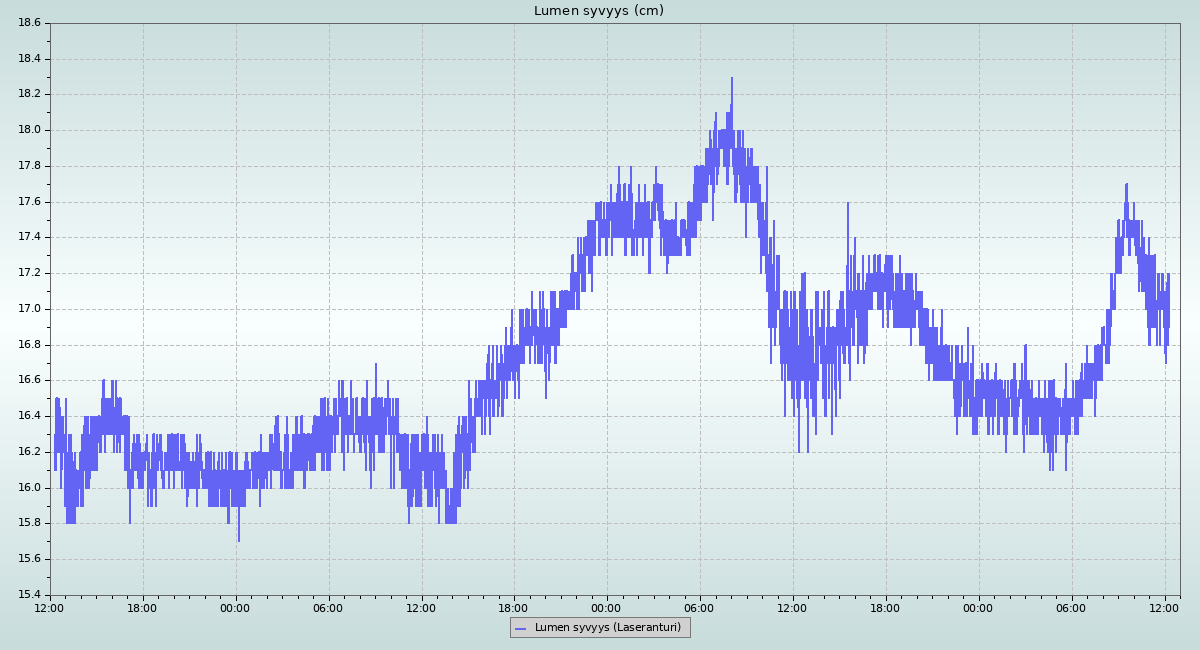Select the rightmost 06:00 x-axis label
The width and height of the screenshot is (1200, 650).
1071,608
